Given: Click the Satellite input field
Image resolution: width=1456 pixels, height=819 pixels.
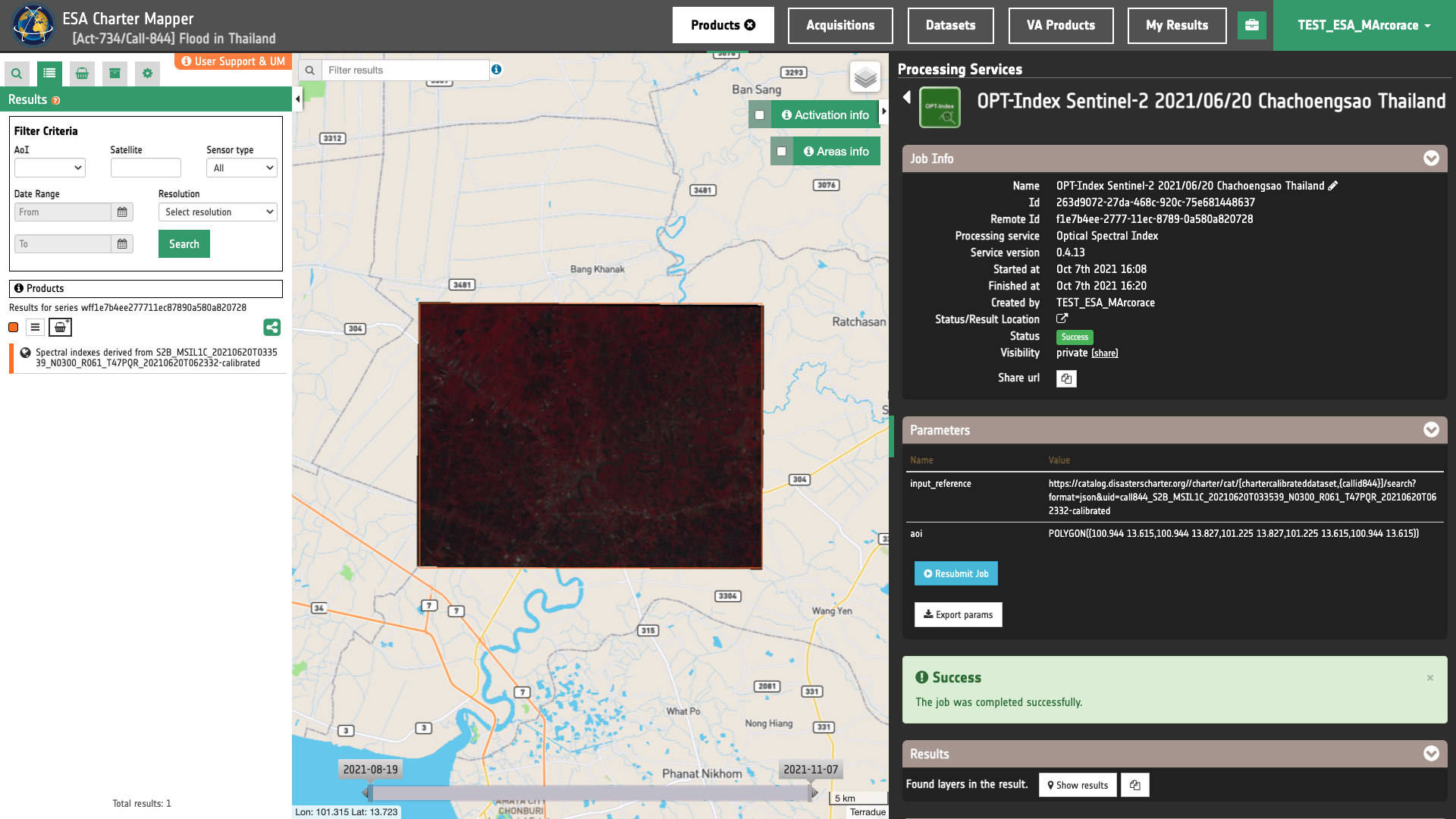Looking at the screenshot, I should (146, 168).
